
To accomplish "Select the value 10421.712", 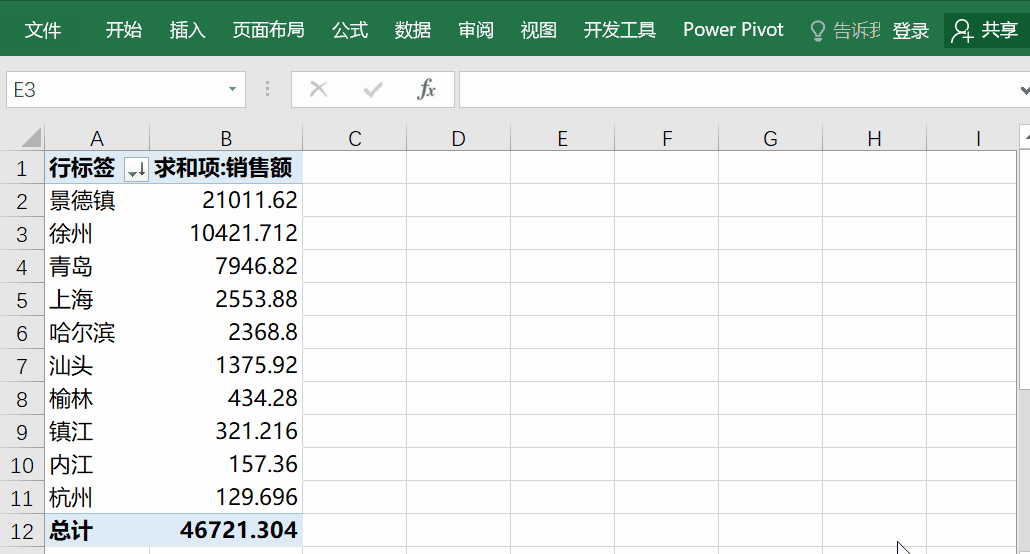I will click(226, 233).
